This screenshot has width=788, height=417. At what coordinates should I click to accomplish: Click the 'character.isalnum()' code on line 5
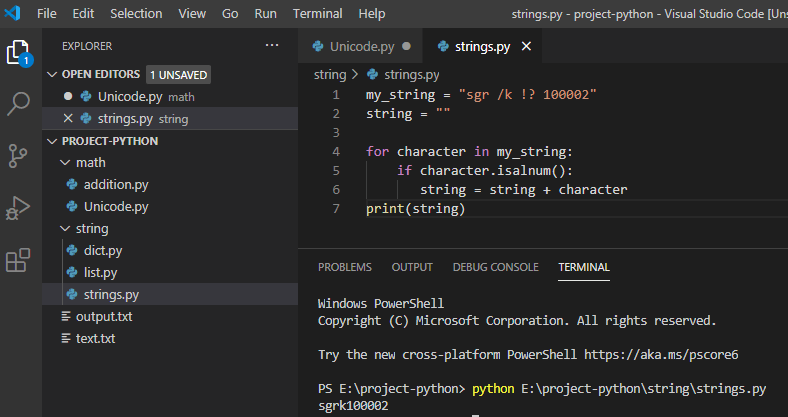(492, 171)
